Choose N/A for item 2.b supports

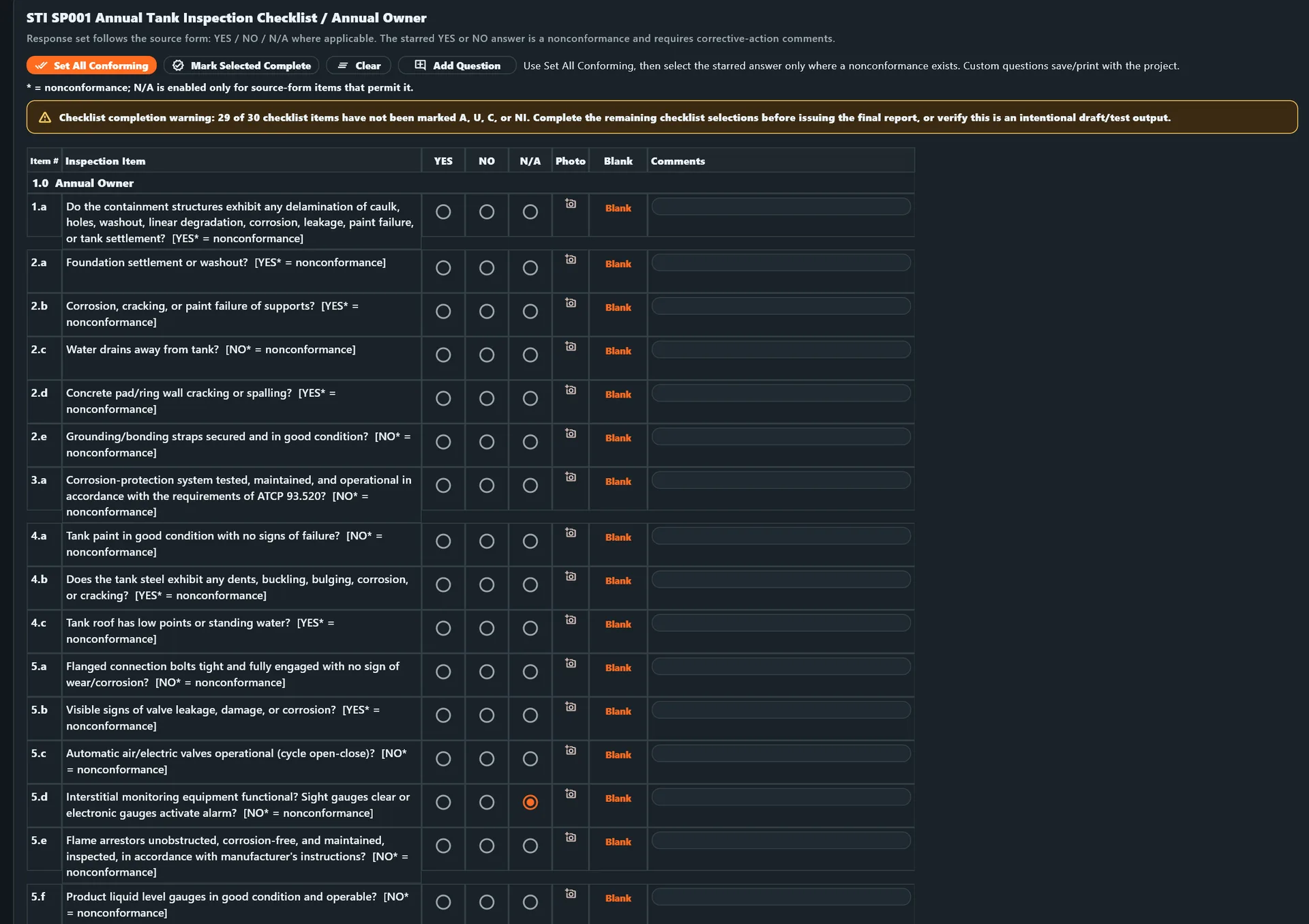pos(530,312)
